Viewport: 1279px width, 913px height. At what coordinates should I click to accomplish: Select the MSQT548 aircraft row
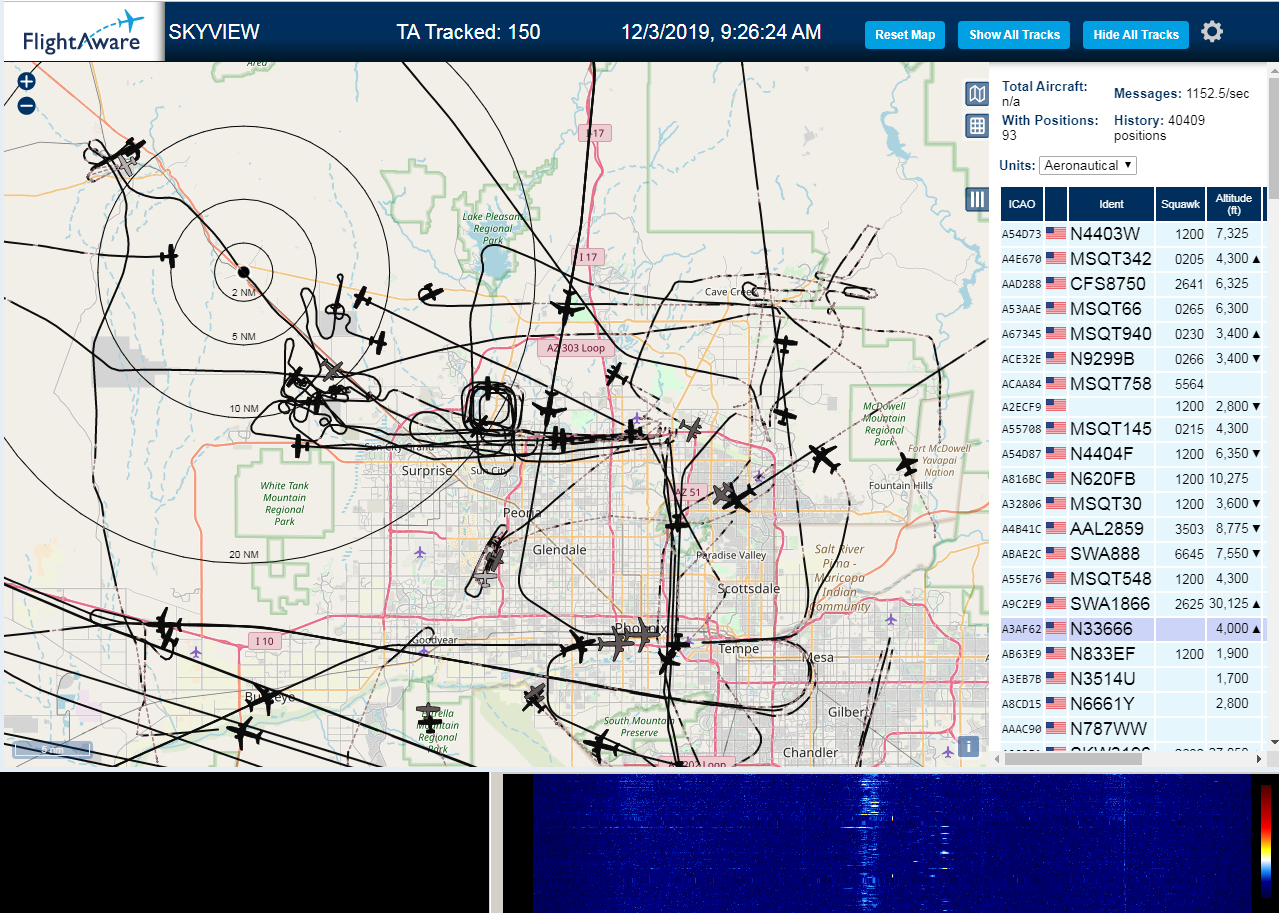pos(1133,579)
